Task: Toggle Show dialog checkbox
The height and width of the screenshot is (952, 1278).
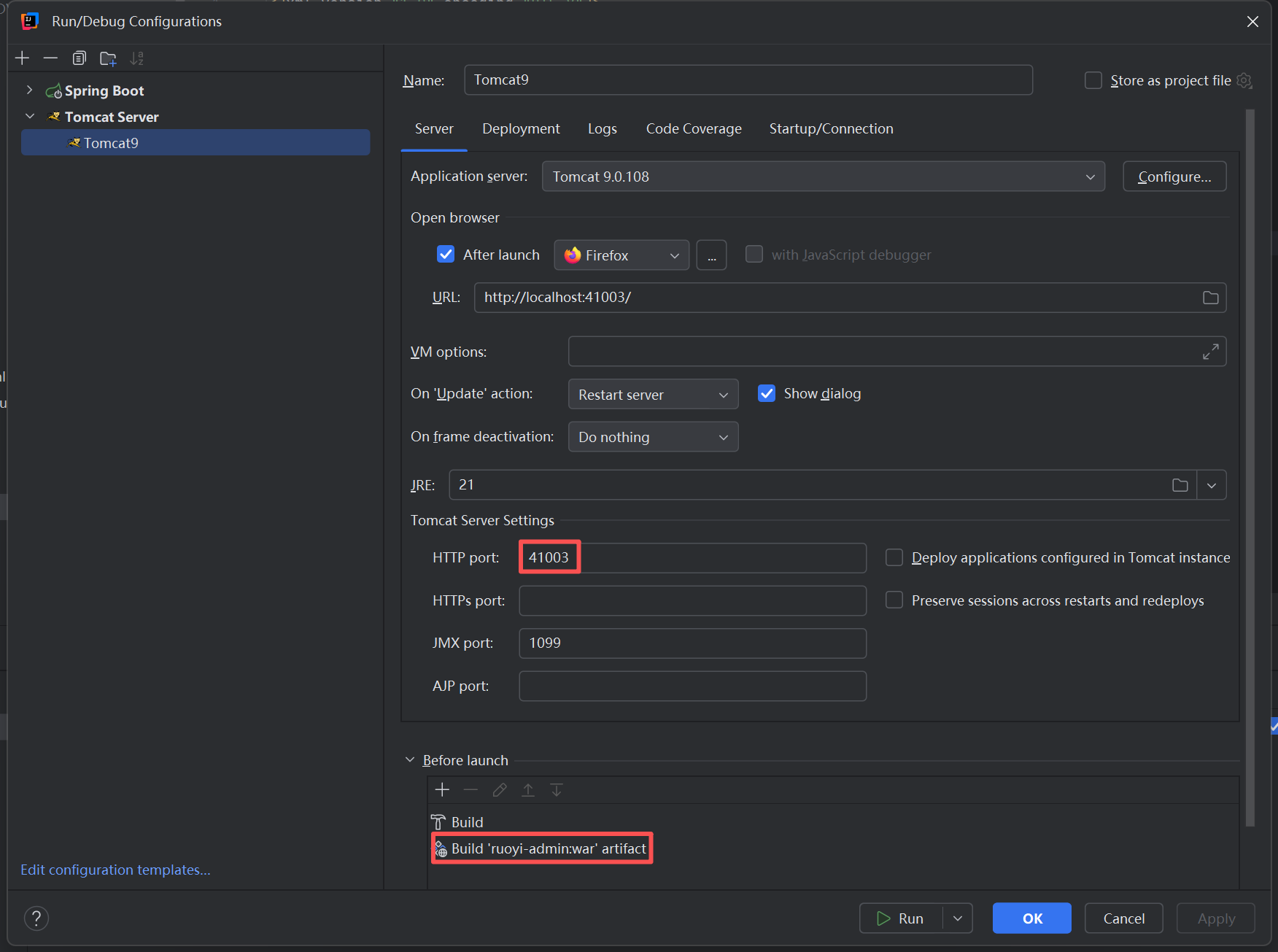Action: tap(767, 393)
